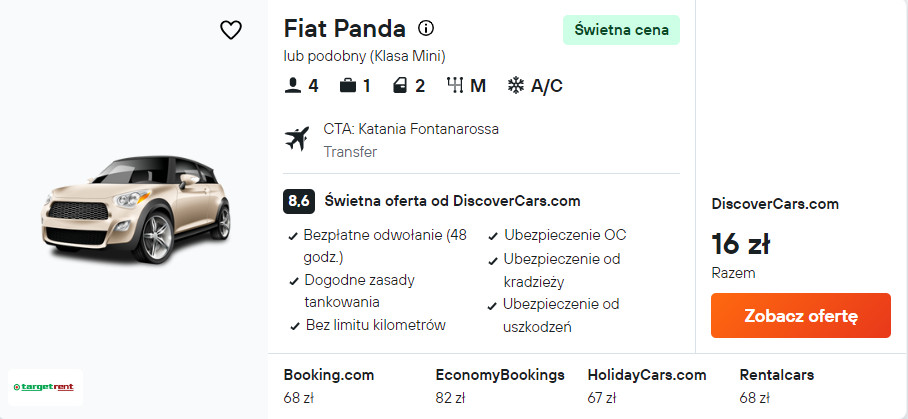Click the car doors icon

click(400, 86)
